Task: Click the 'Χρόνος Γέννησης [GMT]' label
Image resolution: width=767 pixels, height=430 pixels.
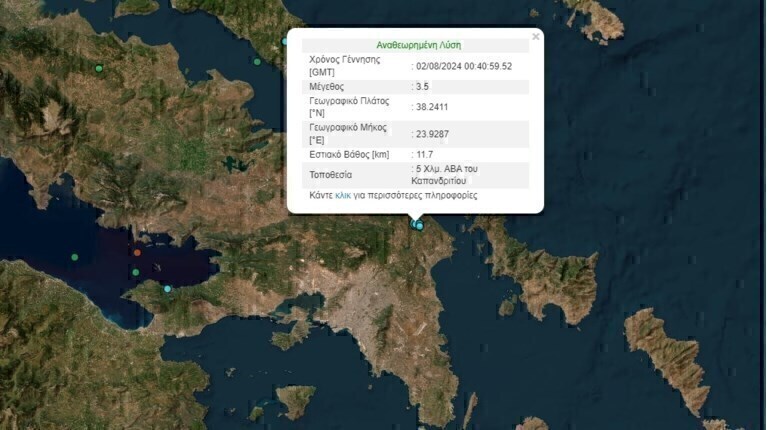Action: [x=345, y=66]
